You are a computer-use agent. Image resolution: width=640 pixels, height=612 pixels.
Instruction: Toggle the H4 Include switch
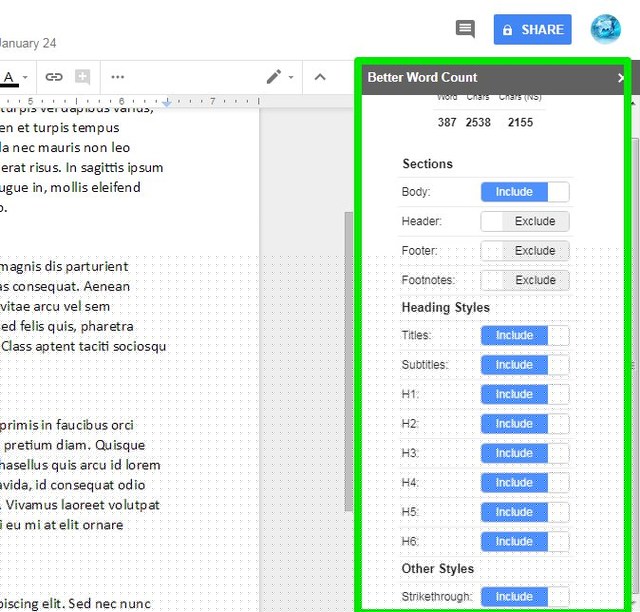[525, 483]
